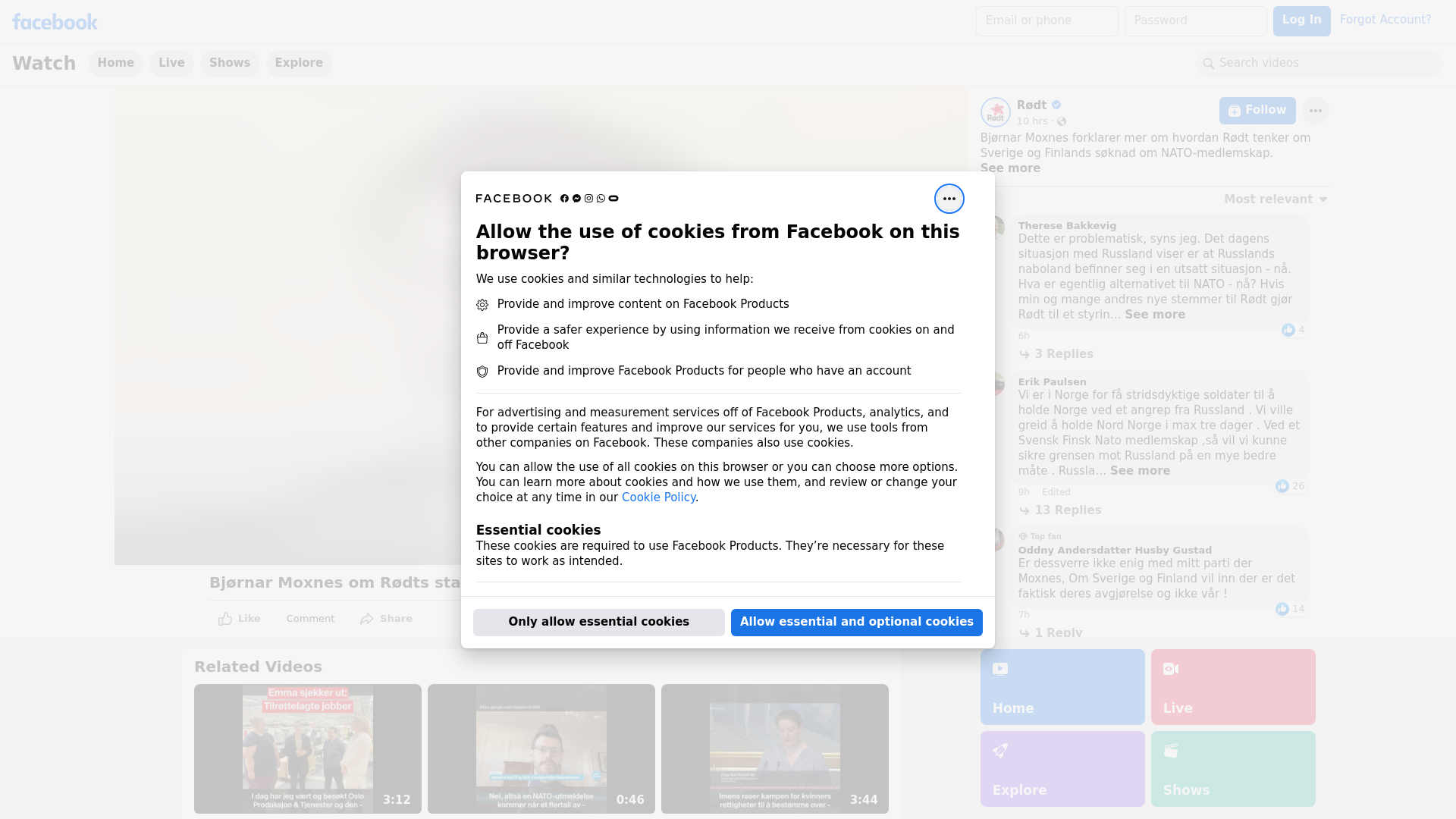Open the Shows clapperboard tile
Image resolution: width=1456 pixels, height=819 pixels.
[1232, 768]
